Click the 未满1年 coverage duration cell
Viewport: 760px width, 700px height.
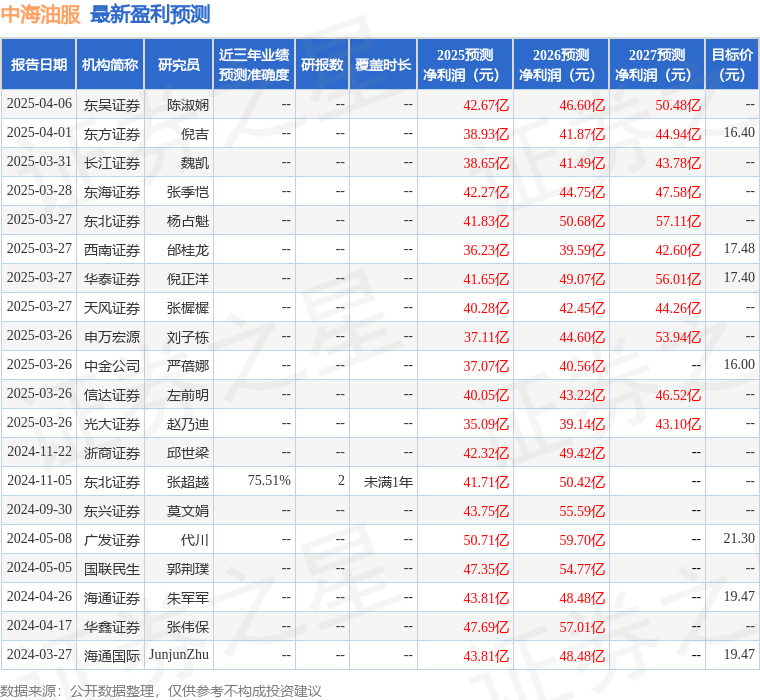tap(388, 481)
